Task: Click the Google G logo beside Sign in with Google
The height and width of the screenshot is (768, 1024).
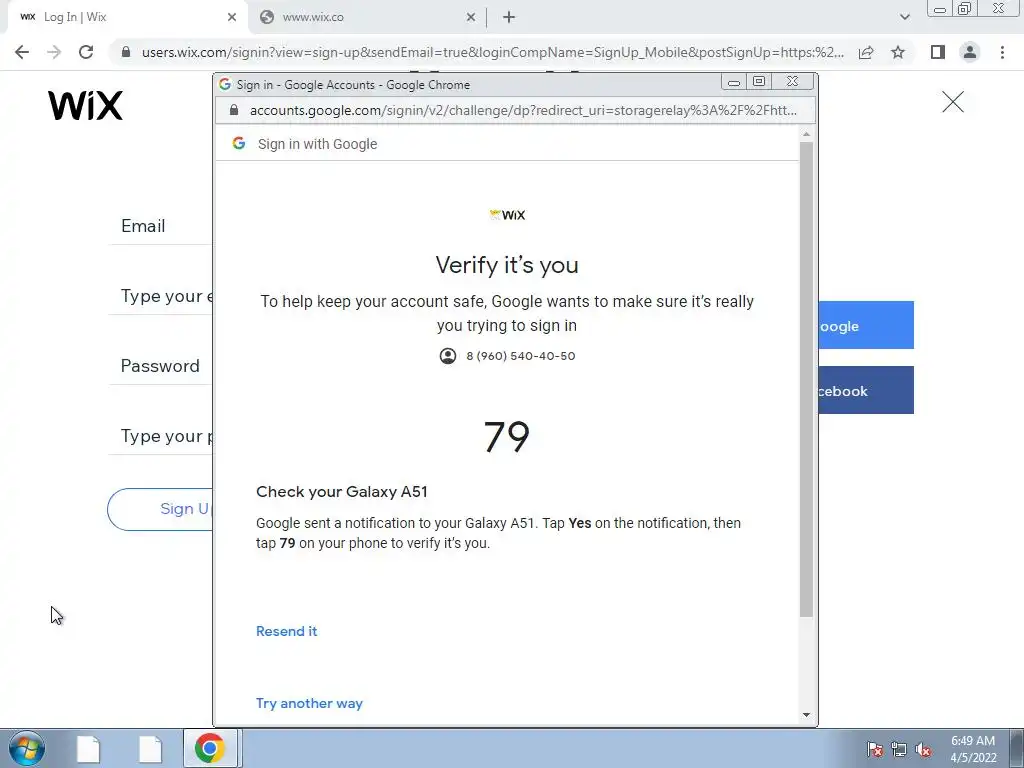Action: [x=239, y=144]
